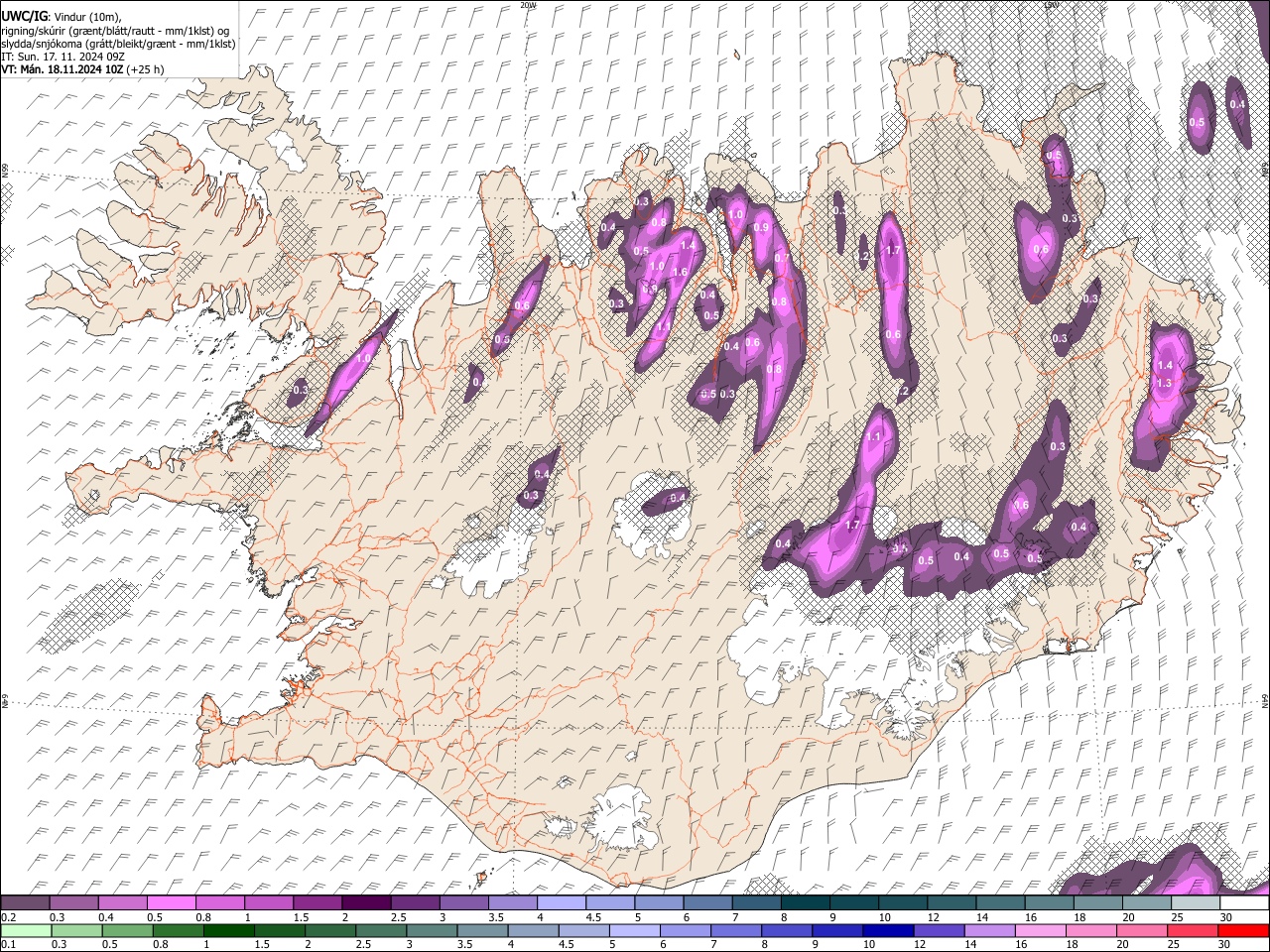This screenshot has width=1270, height=952.
Task: Select lower-row legend swatch labeled 20
Action: click(1143, 930)
